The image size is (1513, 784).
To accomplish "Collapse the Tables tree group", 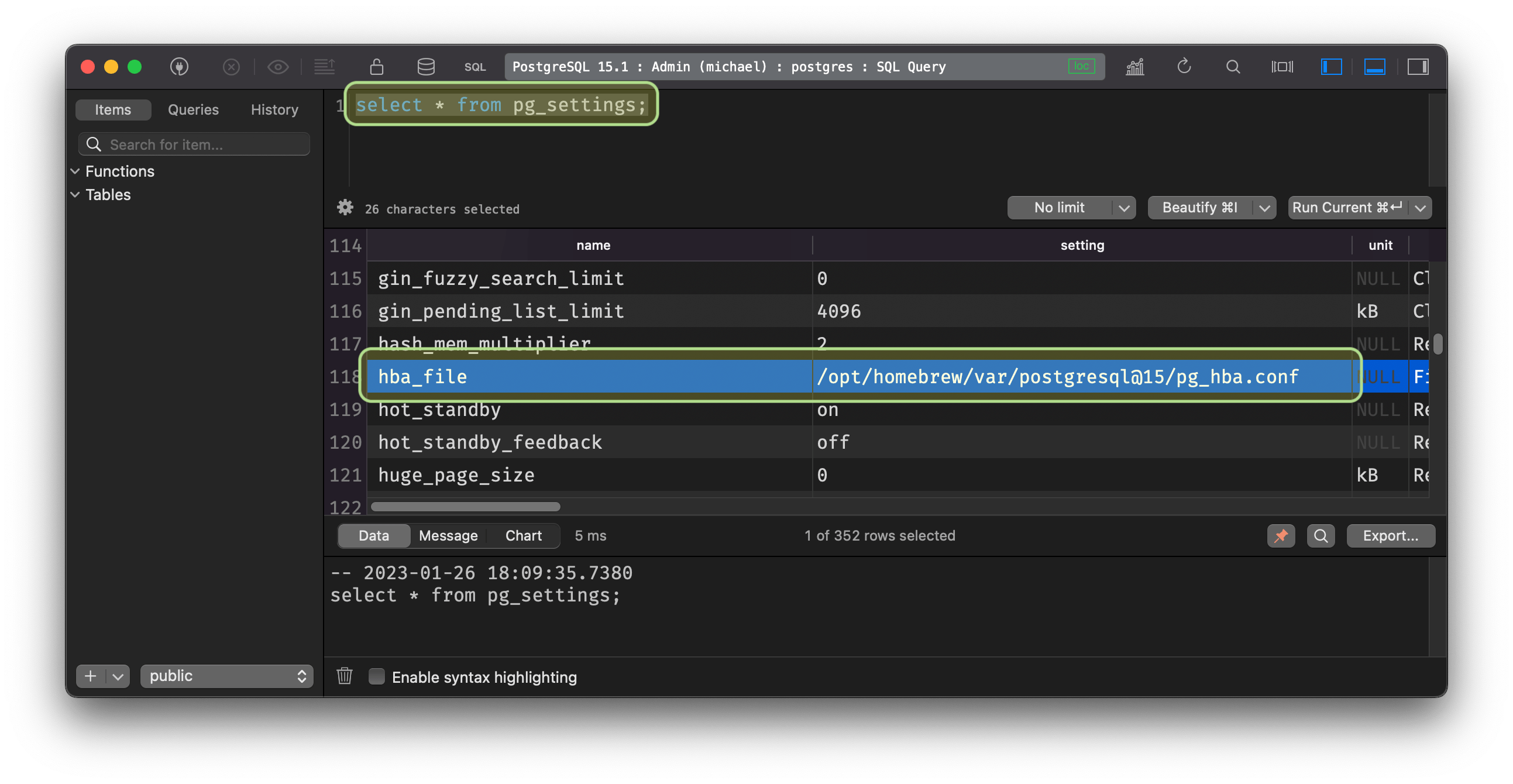I will [75, 194].
